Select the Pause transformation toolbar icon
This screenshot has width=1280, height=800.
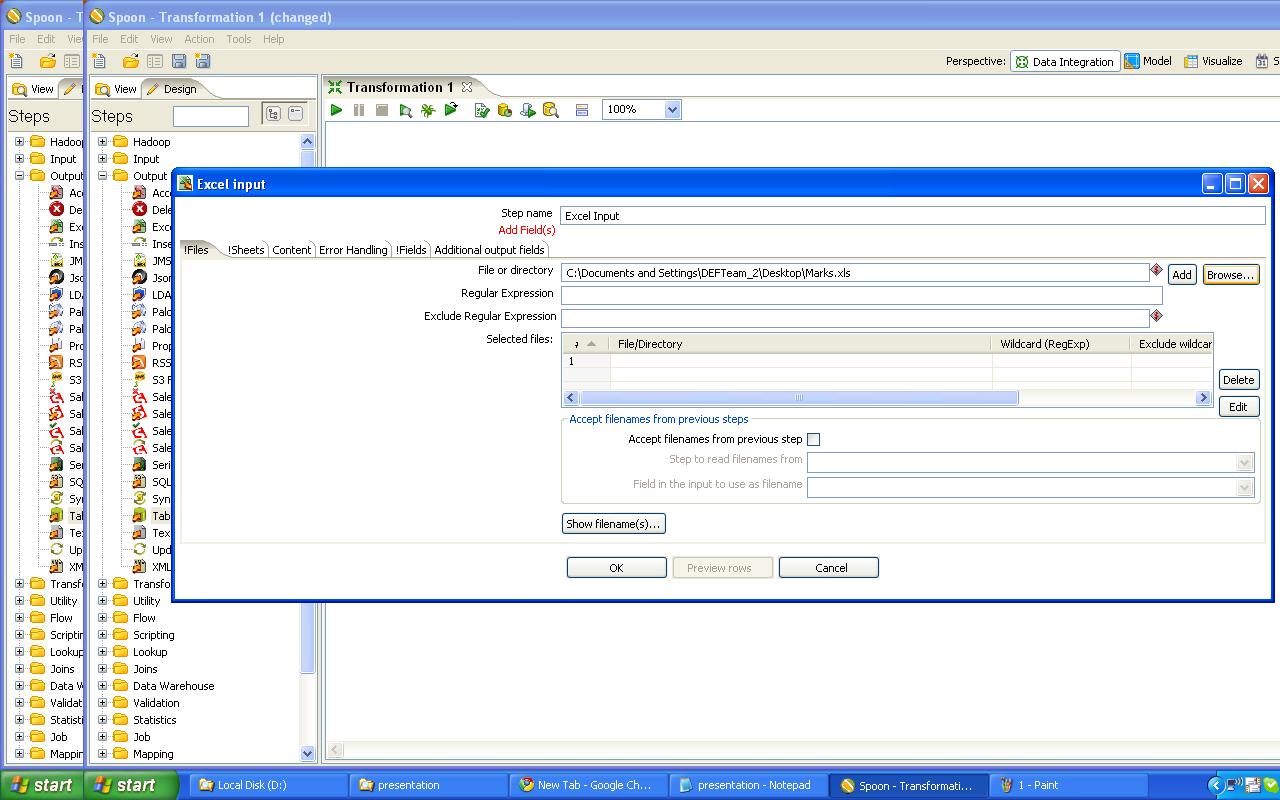[x=359, y=110]
